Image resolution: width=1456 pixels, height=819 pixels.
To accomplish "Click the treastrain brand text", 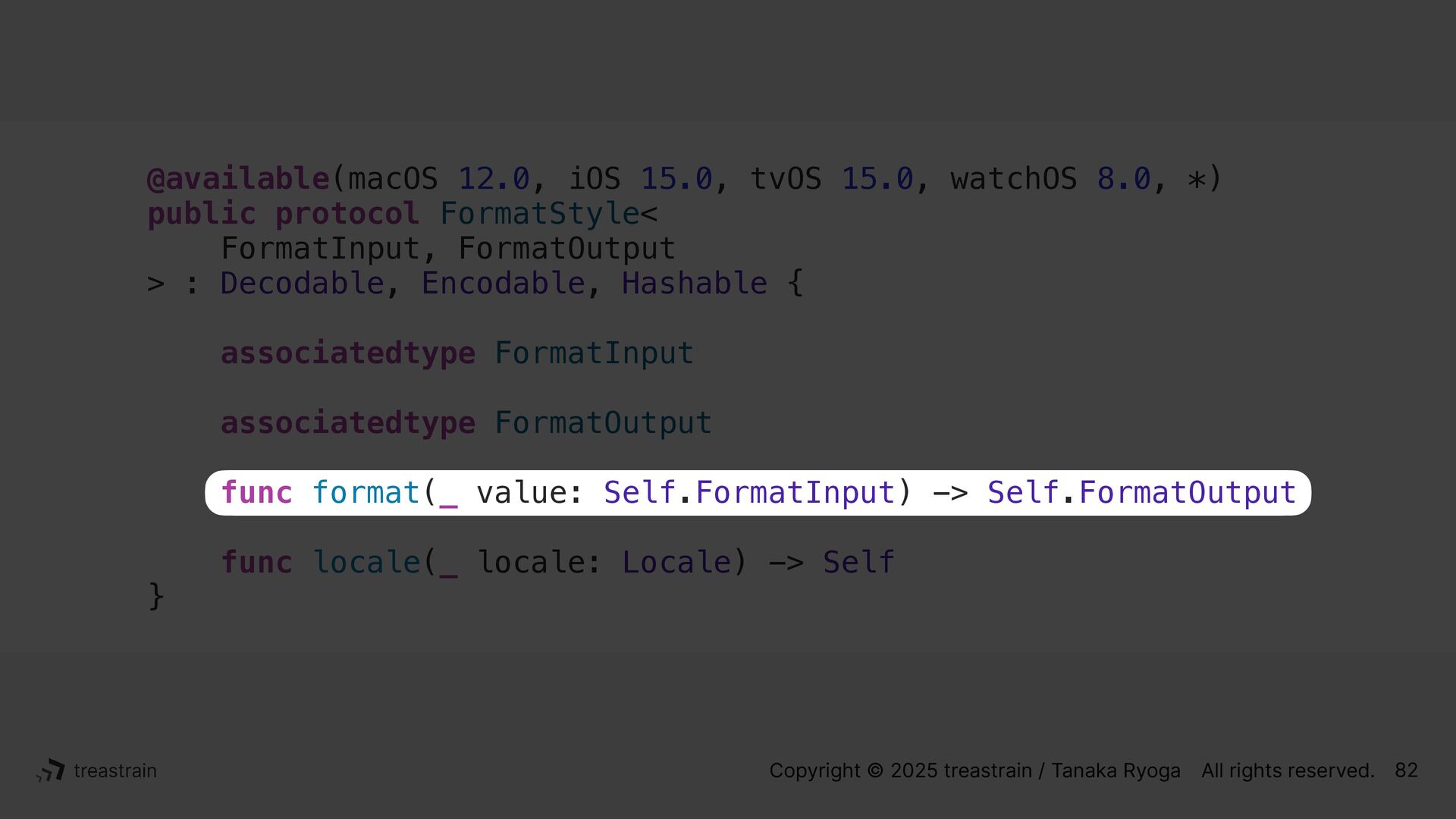I will (x=115, y=770).
